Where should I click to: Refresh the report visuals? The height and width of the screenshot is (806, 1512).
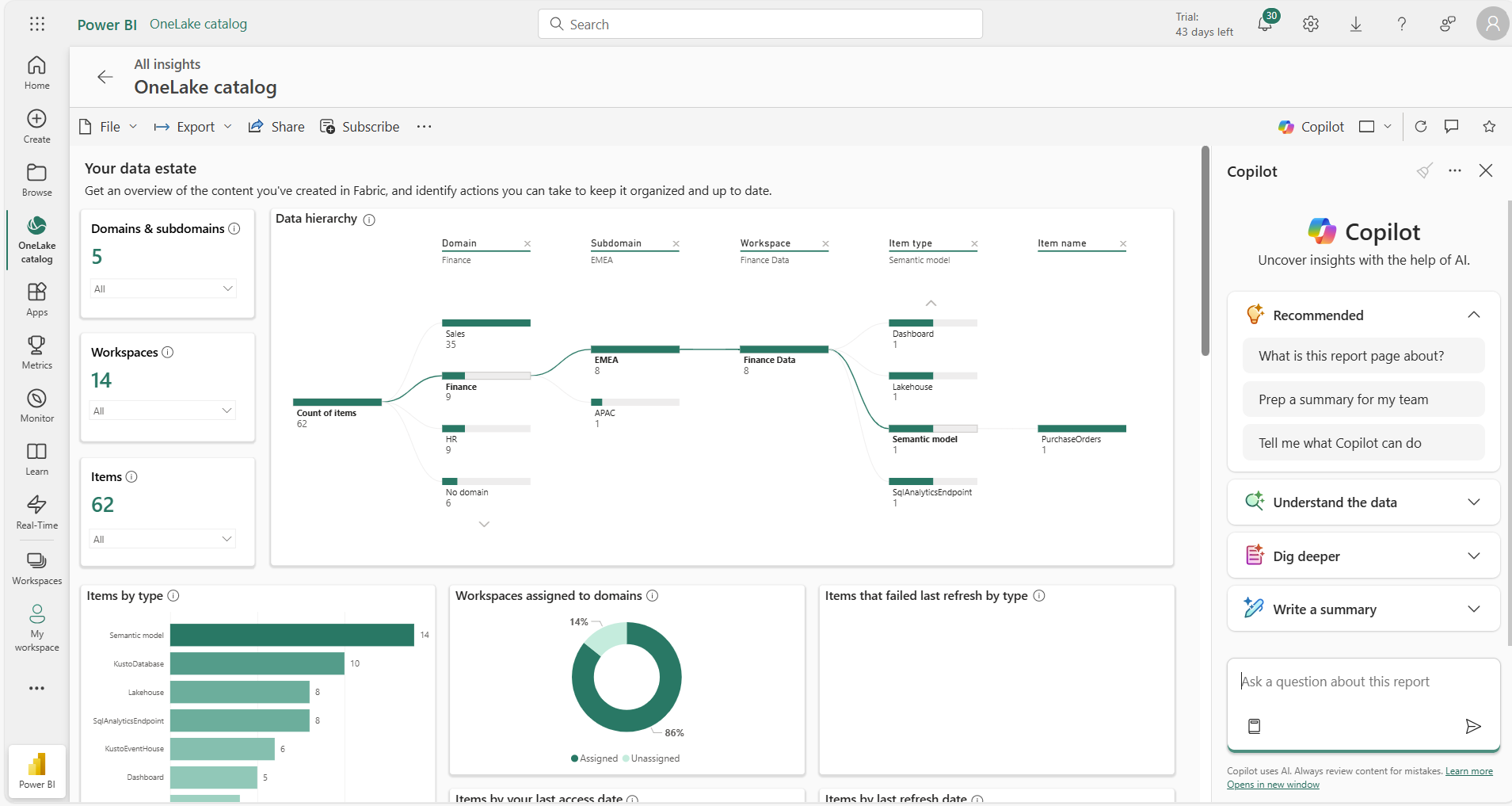(1421, 127)
